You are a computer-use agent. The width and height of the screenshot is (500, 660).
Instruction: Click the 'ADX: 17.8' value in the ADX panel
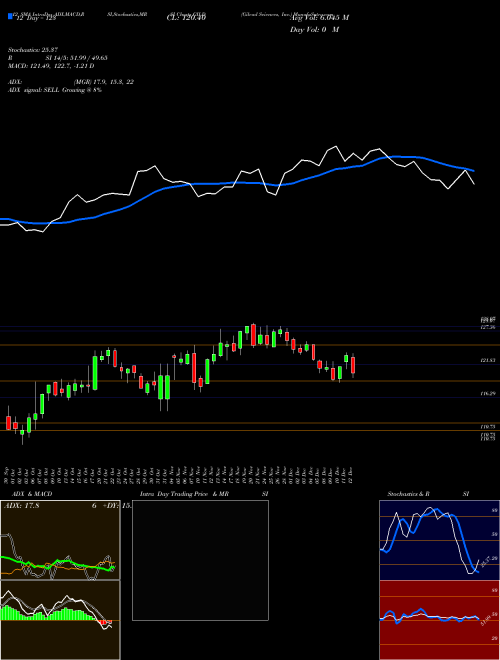(x=21, y=506)
